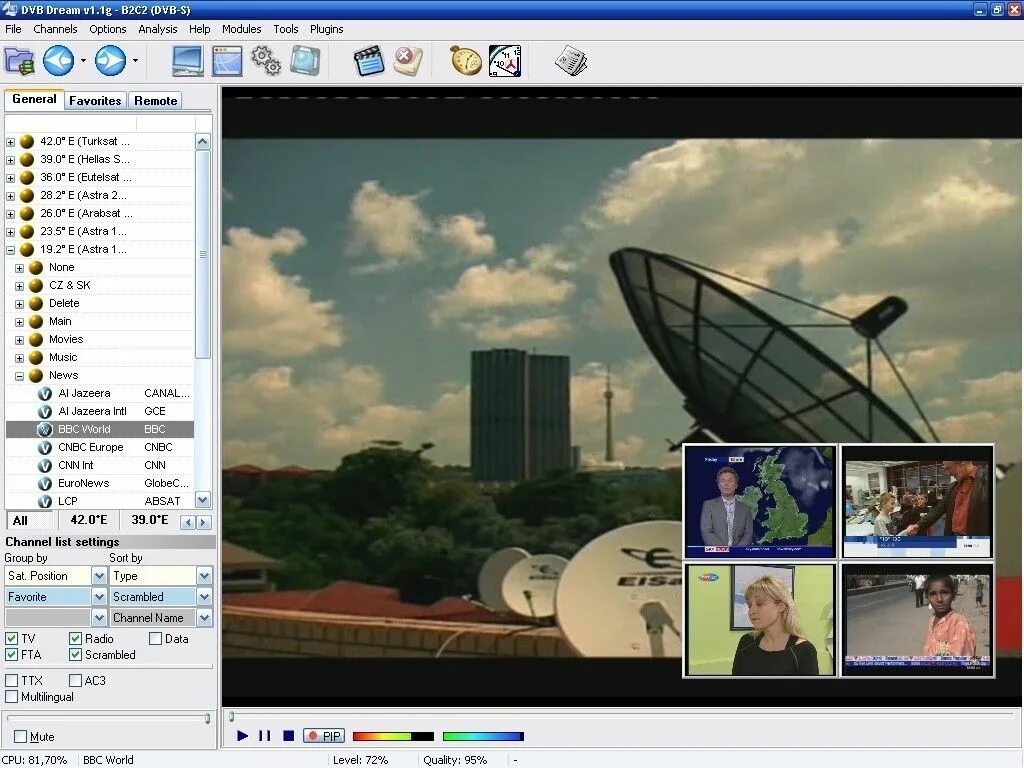Expand the 28.2° E Astra 2 satellite
This screenshot has height=768, width=1024.
click(10, 196)
